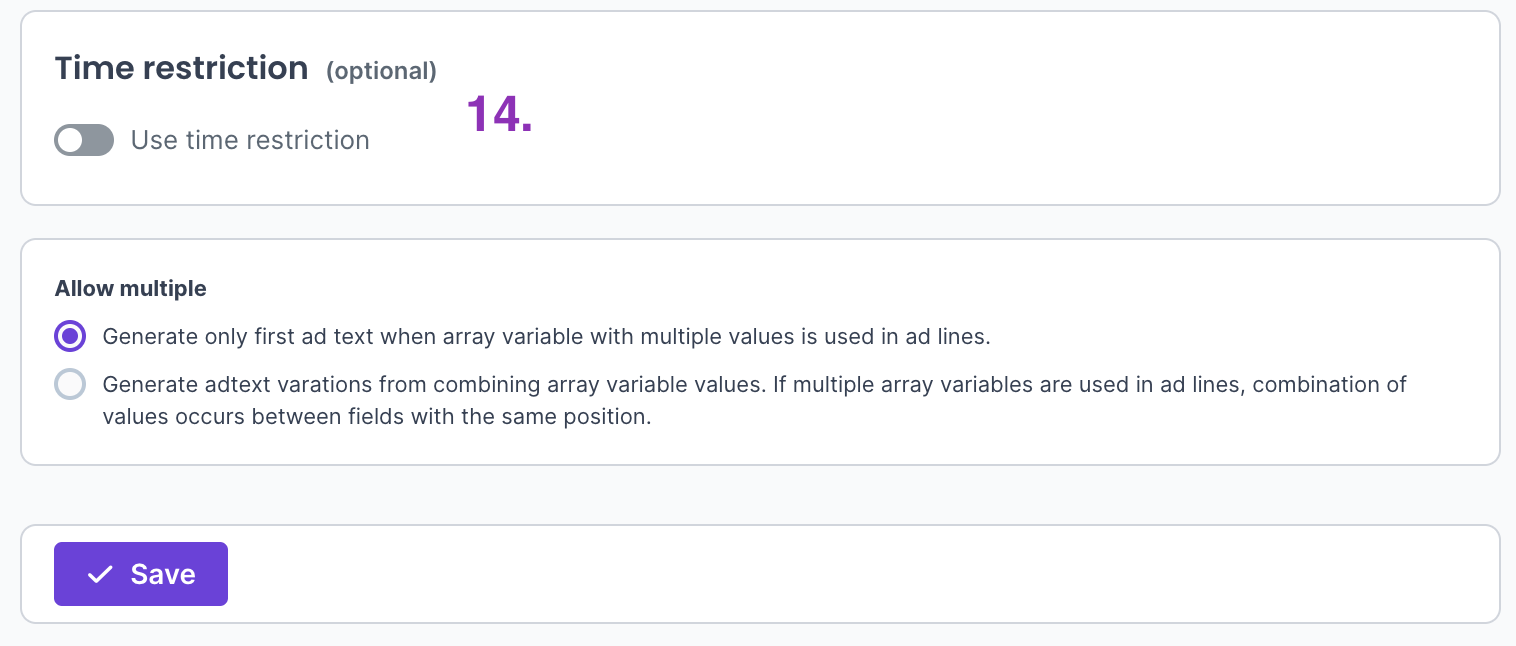This screenshot has width=1516, height=646.
Task: Click the '(optional)' text beside the heading
Action: pos(381,71)
